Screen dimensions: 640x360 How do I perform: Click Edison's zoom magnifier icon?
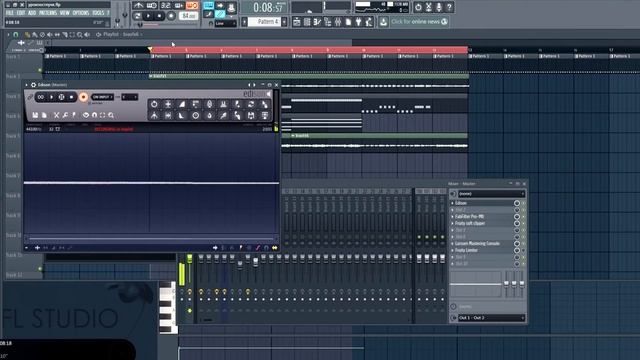click(111, 115)
